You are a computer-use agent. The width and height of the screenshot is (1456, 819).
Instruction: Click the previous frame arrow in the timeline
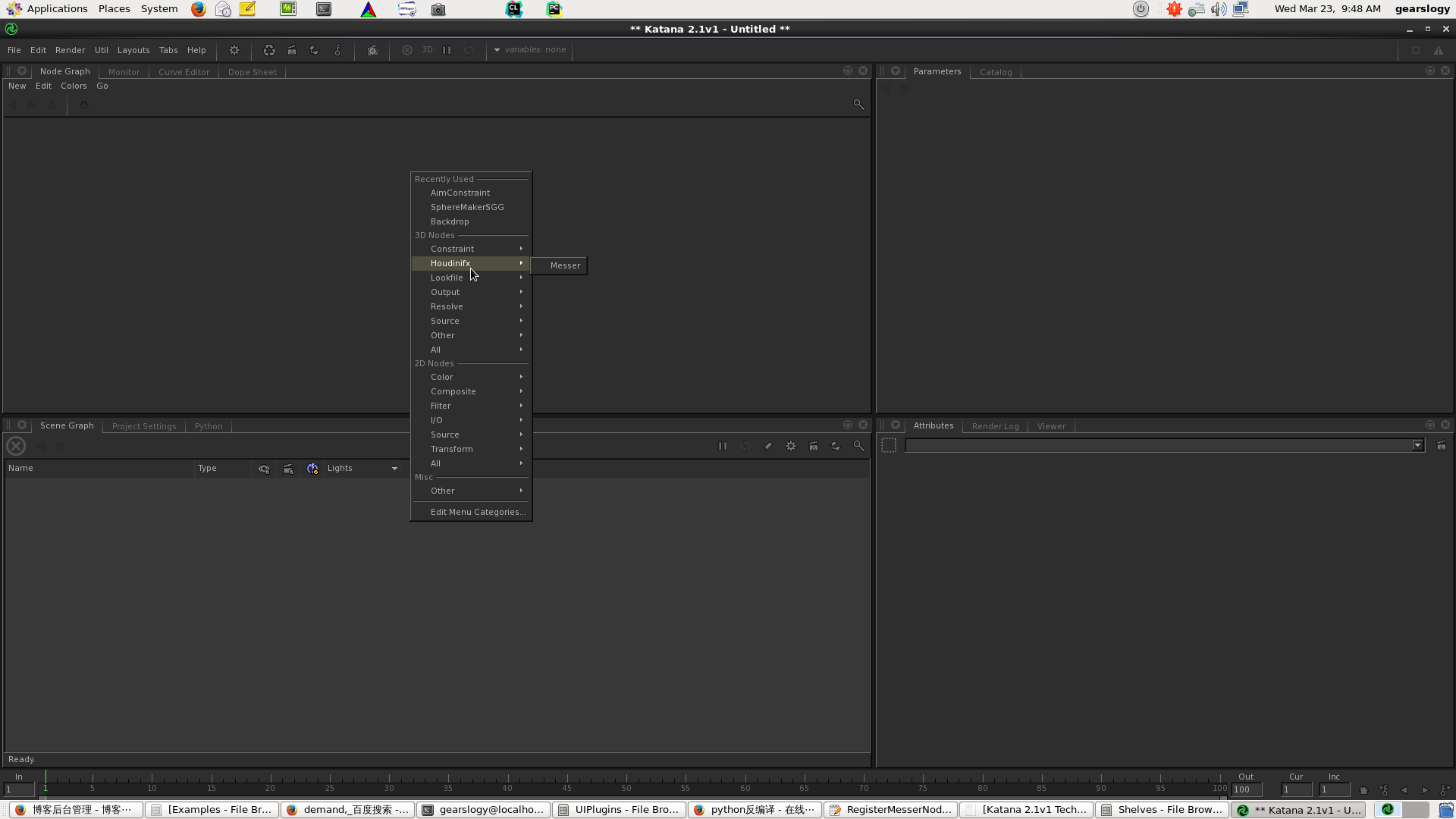coord(1404,790)
